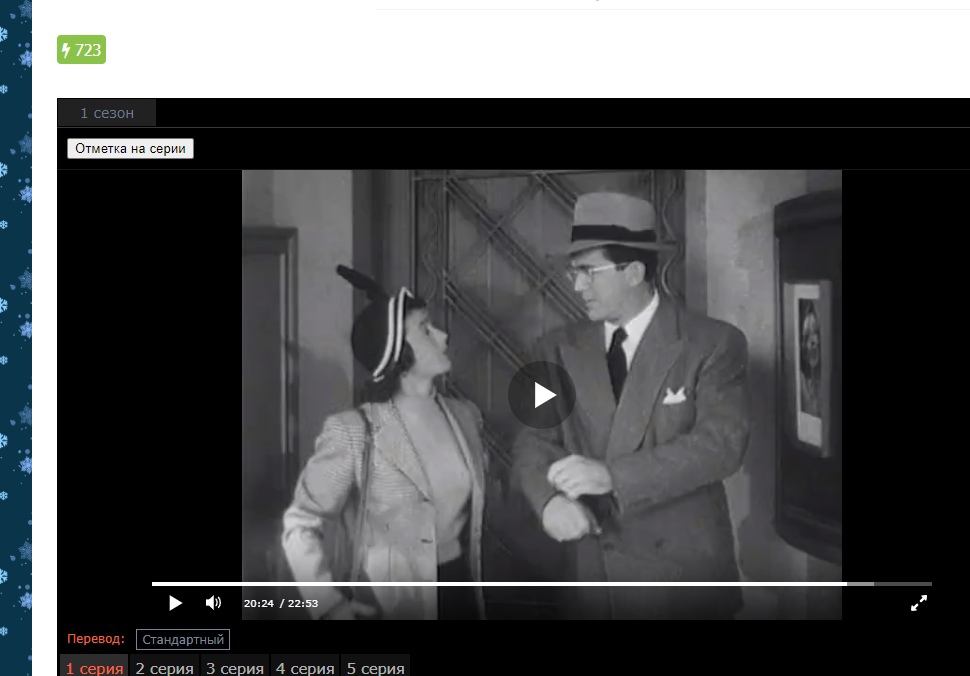
Task: Switch to 5 серия episode
Action: click(x=376, y=668)
